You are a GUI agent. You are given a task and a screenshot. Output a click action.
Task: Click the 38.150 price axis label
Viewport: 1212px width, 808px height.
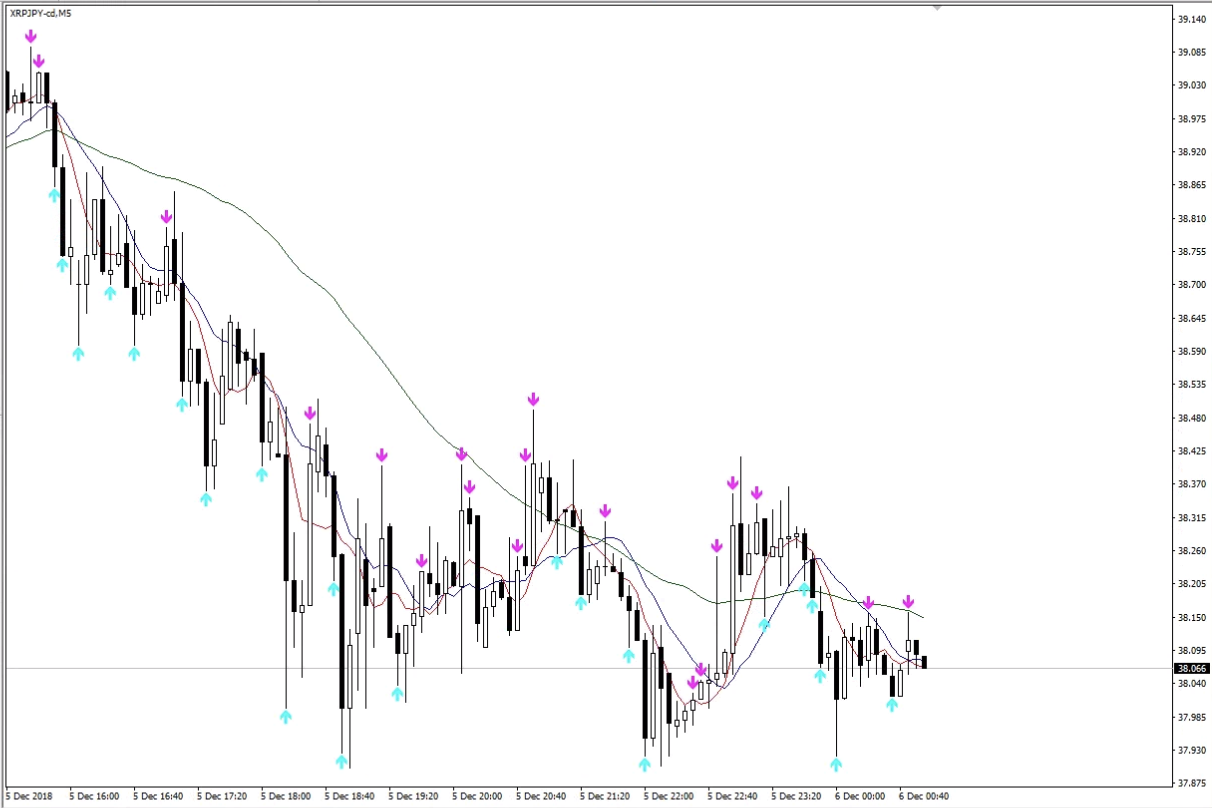pyautogui.click(x=1193, y=617)
